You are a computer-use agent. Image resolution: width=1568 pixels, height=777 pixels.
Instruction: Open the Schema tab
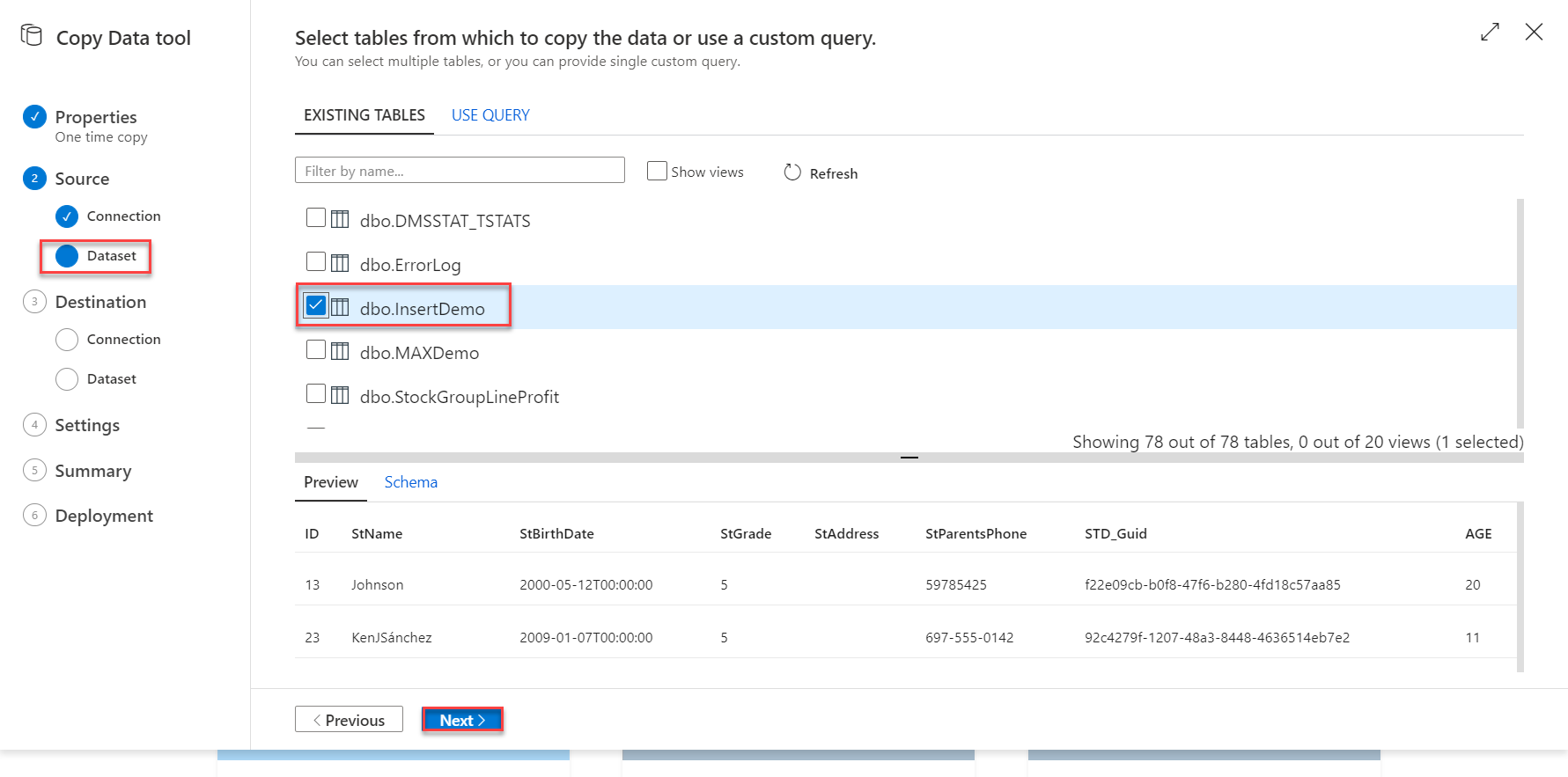[410, 482]
